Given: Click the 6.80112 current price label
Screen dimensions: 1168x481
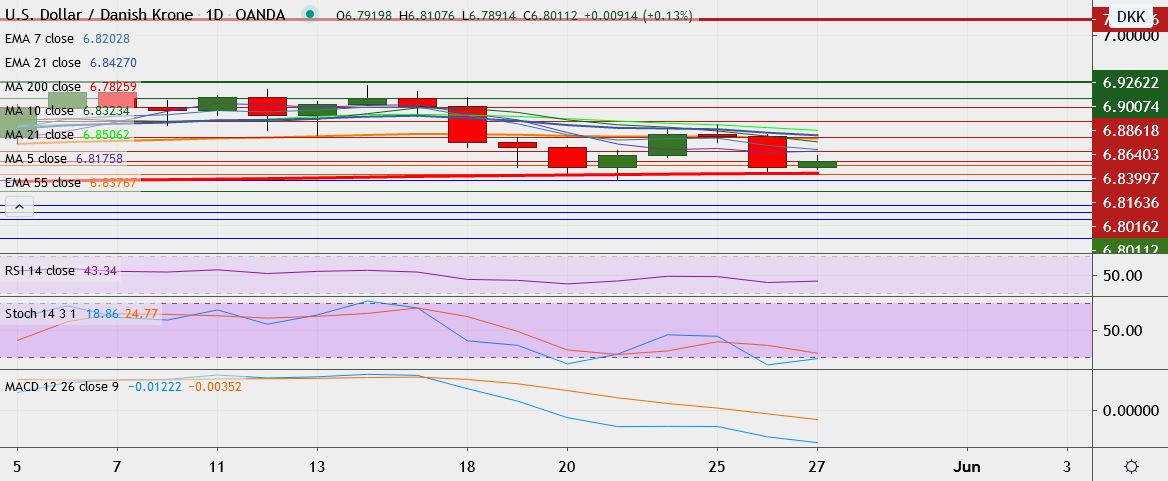Looking at the screenshot, I should [1130, 247].
